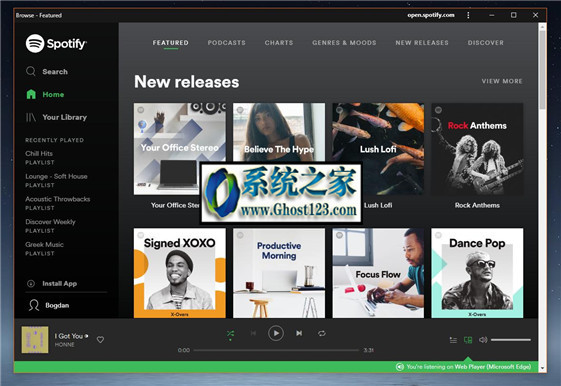The image size is (561, 386).
Task: Switch to the Podcasts tab
Action: pyautogui.click(x=226, y=43)
